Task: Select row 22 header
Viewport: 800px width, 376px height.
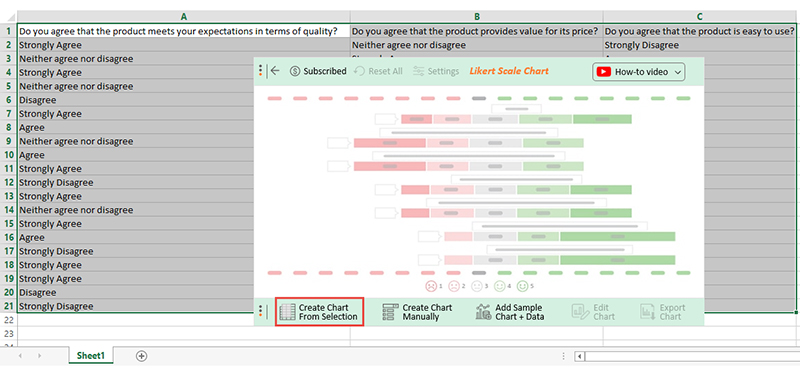Action: [x=9, y=320]
